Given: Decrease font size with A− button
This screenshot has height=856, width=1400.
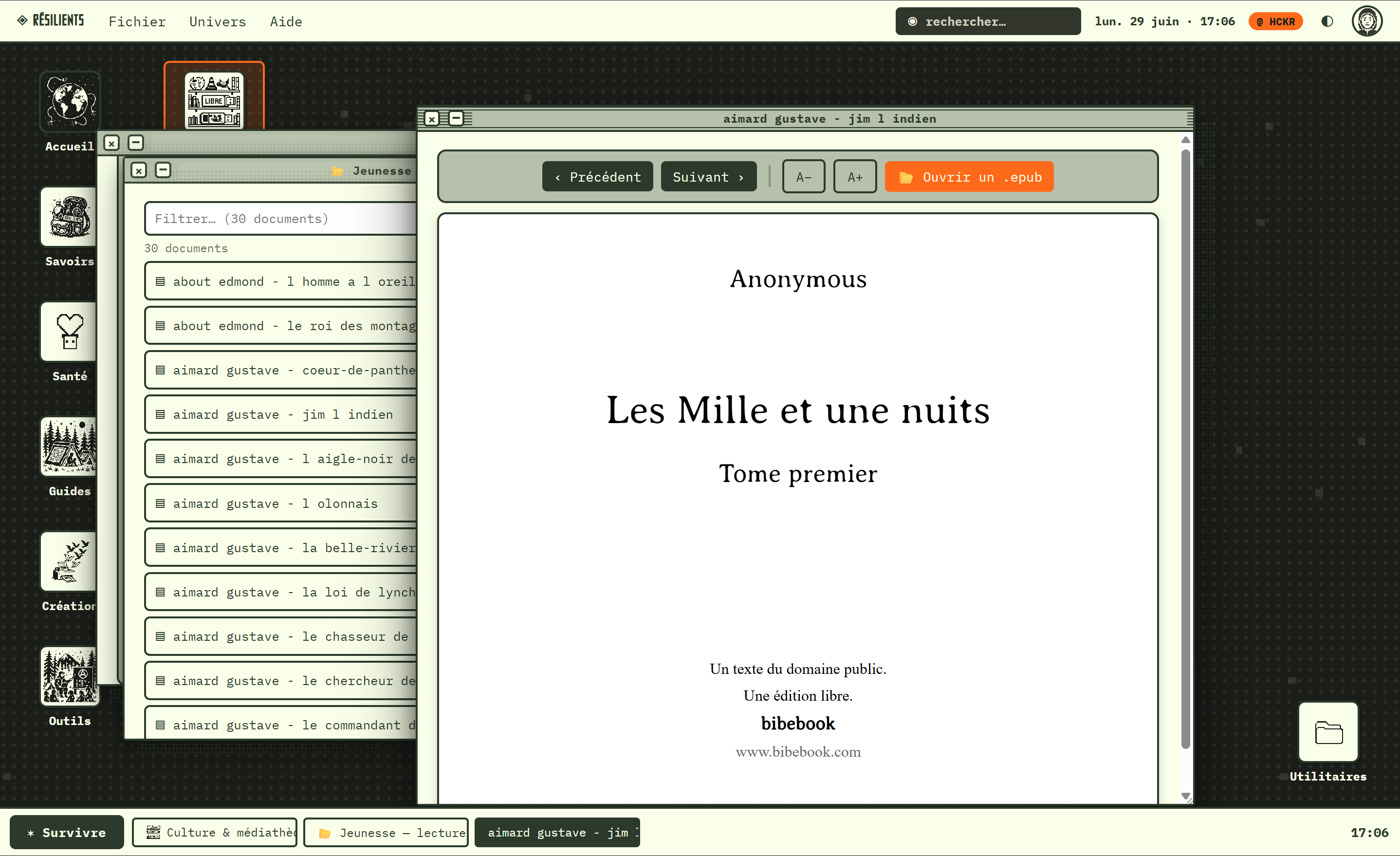Looking at the screenshot, I should pos(803,176).
